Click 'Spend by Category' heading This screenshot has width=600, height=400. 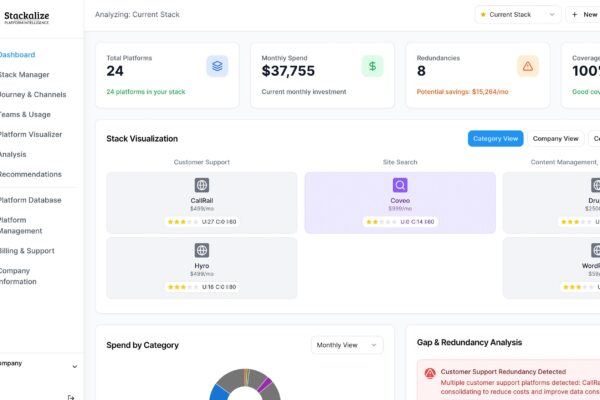point(142,345)
